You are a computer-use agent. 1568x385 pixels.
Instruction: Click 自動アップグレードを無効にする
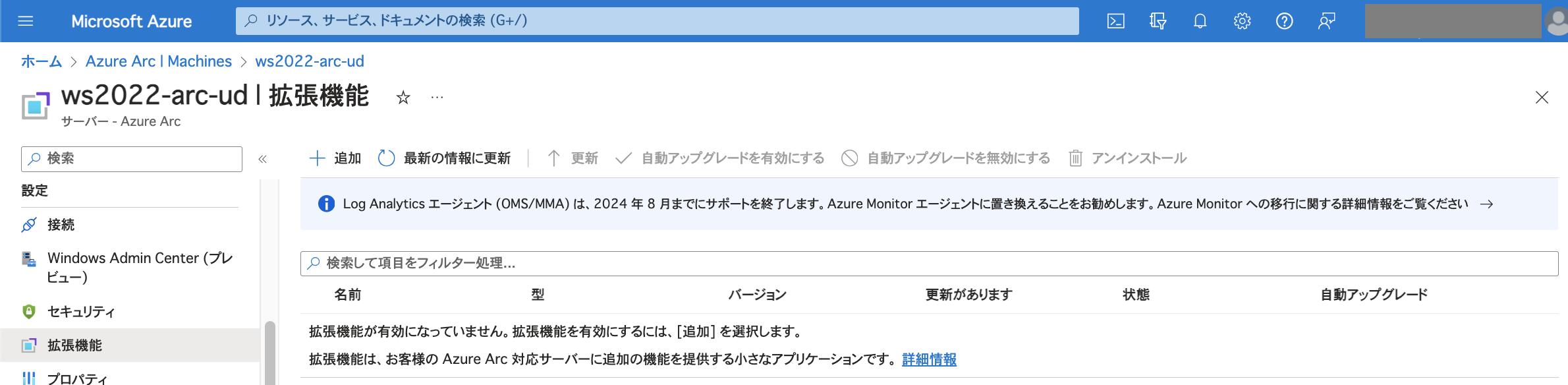click(x=945, y=158)
